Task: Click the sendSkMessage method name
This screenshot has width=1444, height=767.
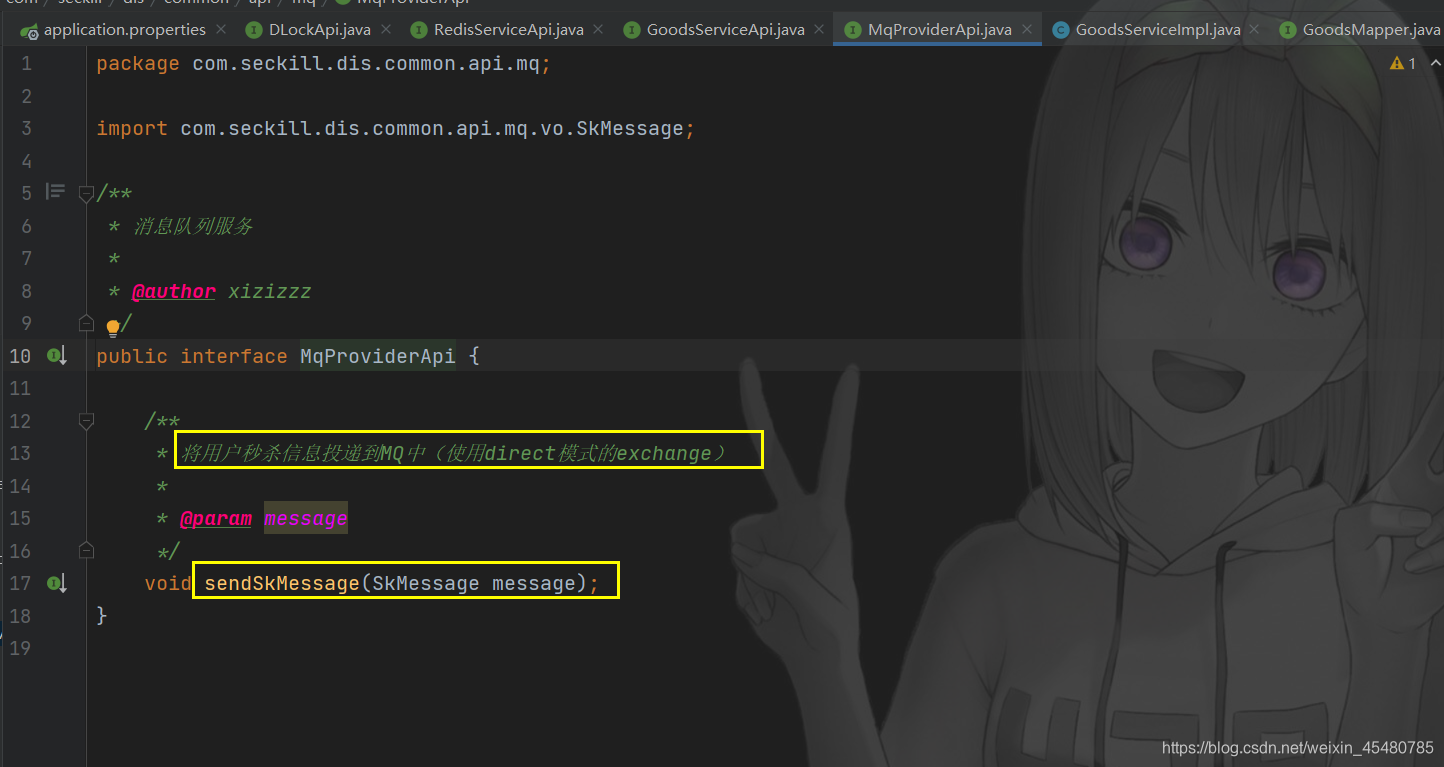Action: 282,583
